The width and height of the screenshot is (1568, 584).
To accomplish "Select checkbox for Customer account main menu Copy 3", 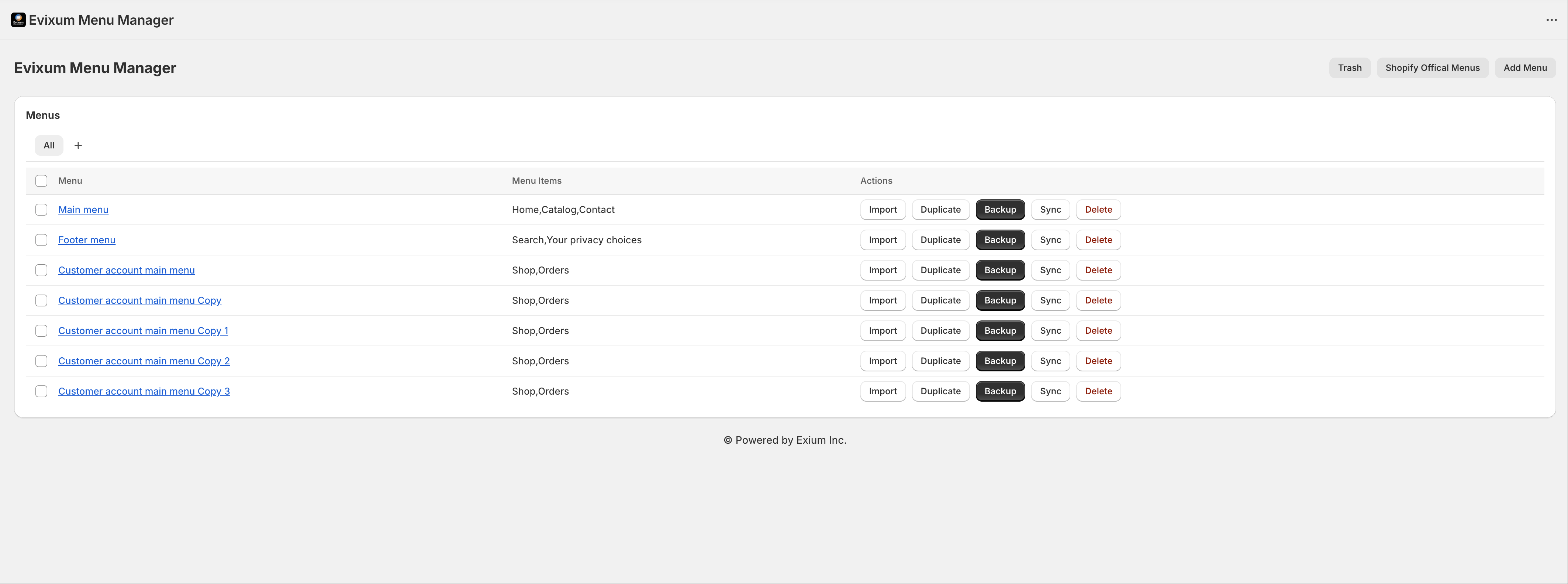I will point(41,392).
